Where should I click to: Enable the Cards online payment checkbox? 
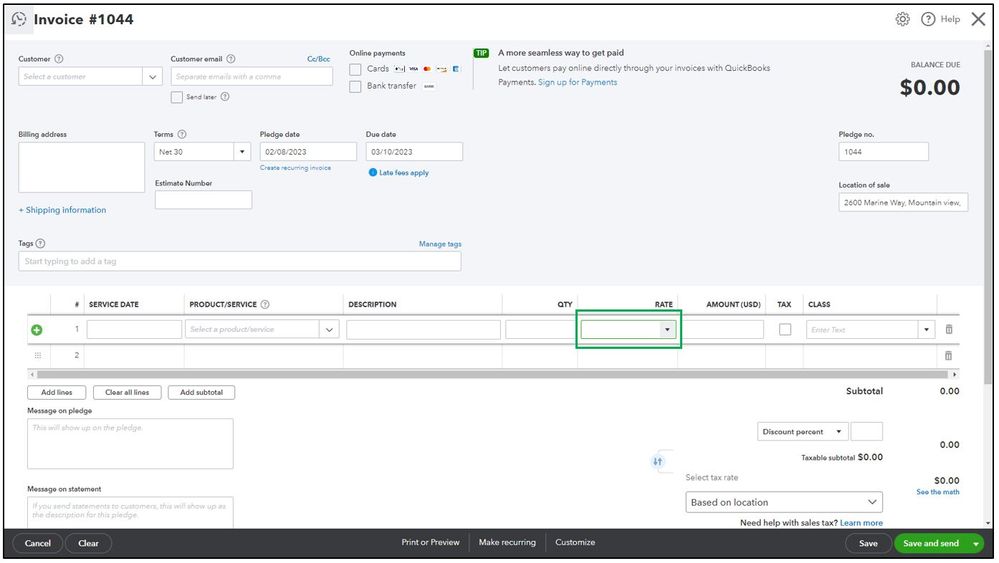(356, 69)
